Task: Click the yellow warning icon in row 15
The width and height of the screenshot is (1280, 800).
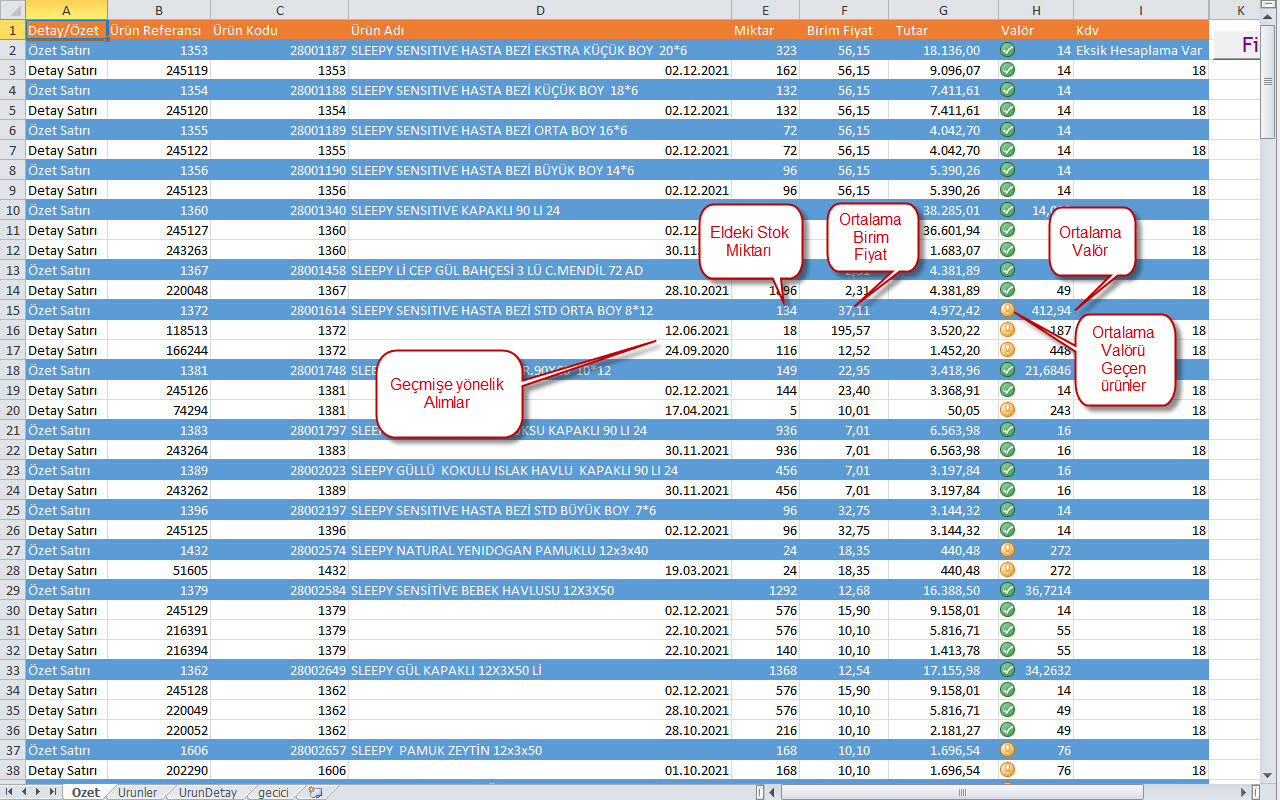Action: point(1007,310)
